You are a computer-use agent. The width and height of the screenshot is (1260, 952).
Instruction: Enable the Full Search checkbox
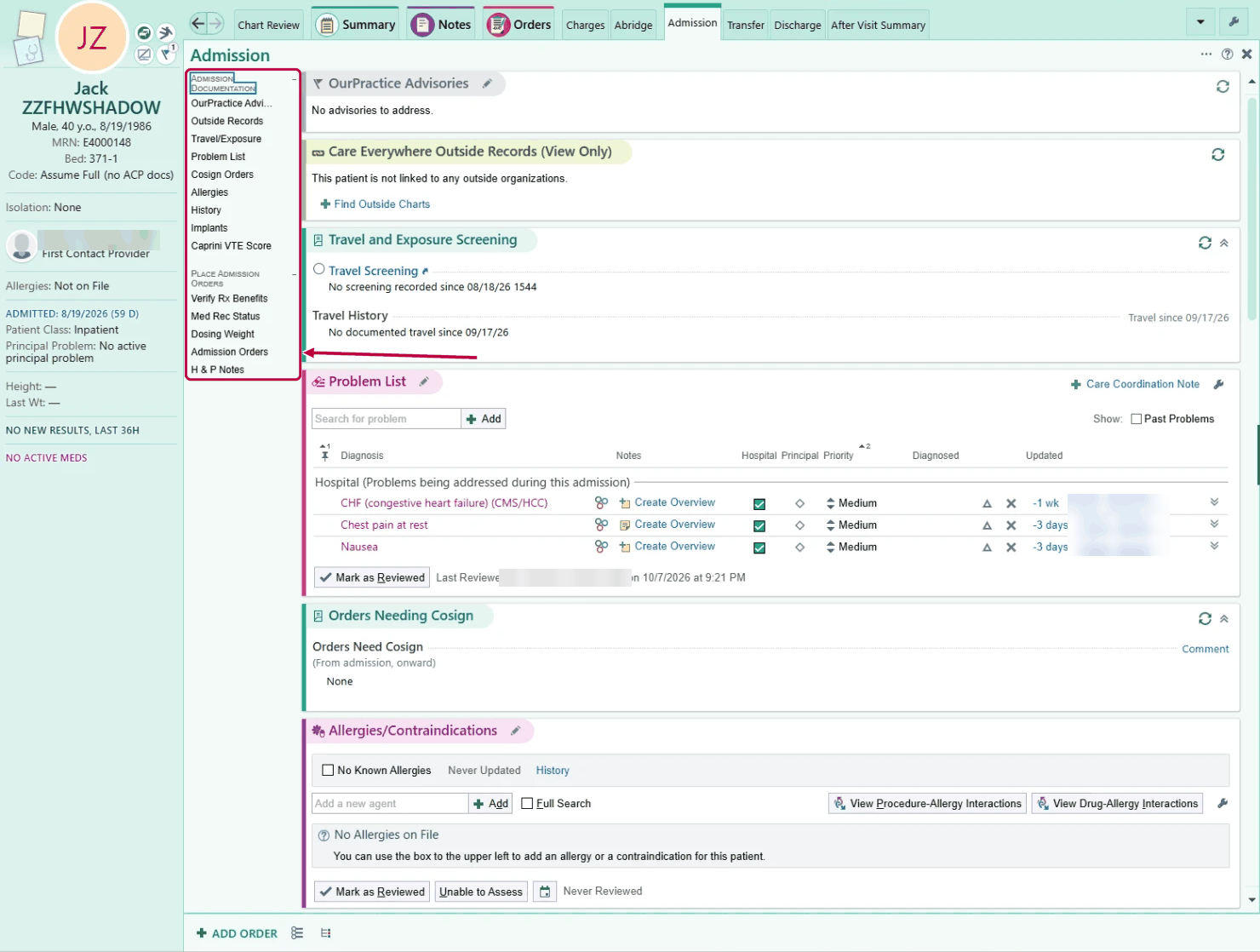[x=527, y=803]
